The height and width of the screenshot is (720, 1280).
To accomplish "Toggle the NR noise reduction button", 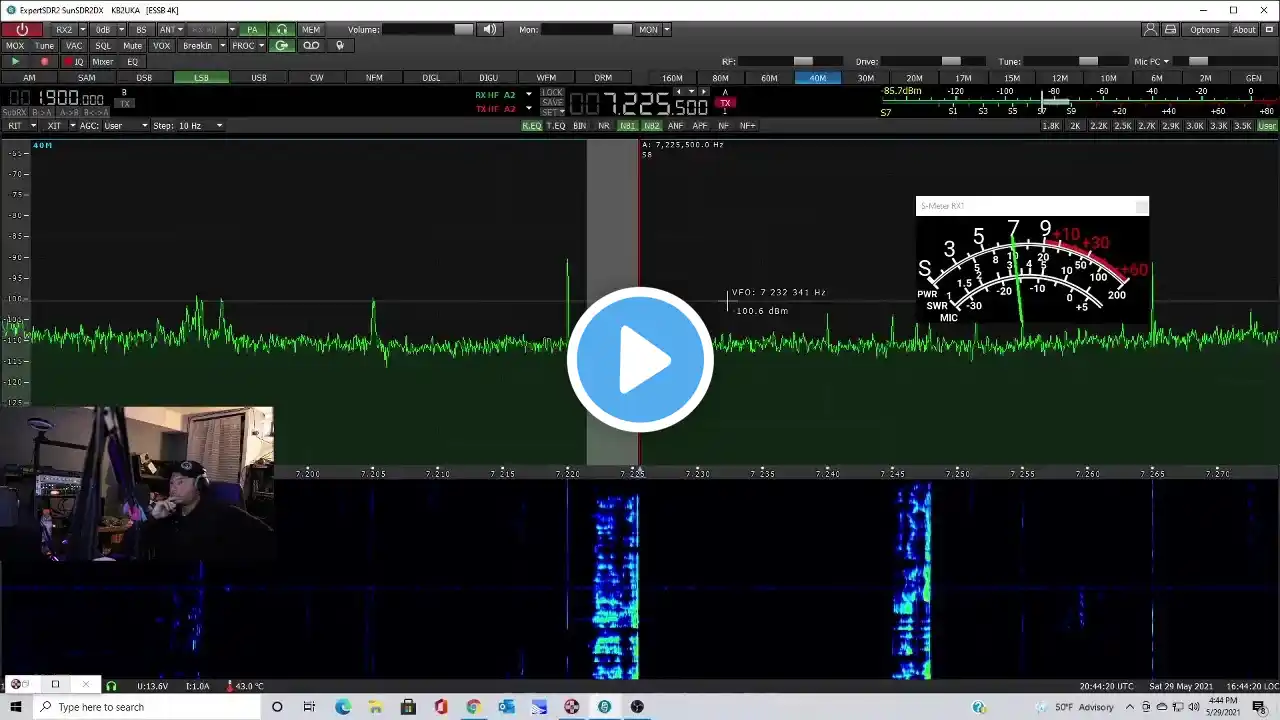I will pyautogui.click(x=604, y=126).
